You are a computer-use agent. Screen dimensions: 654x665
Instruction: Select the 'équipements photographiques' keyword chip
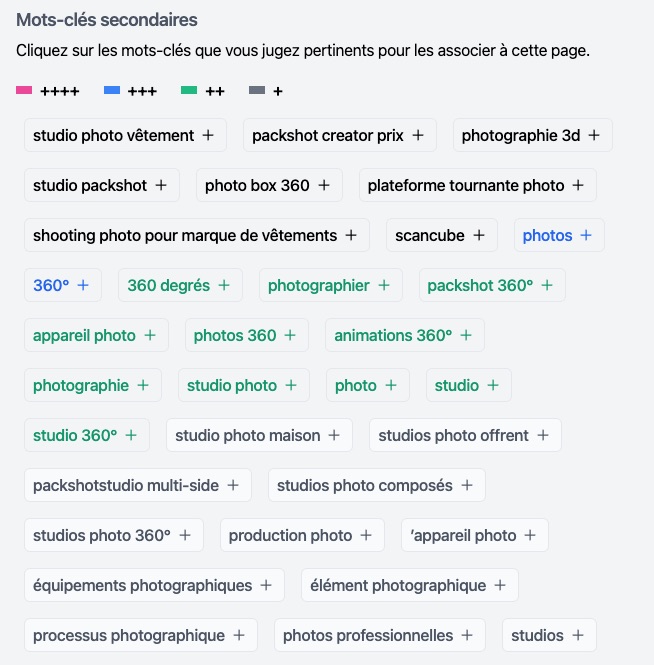tap(153, 585)
